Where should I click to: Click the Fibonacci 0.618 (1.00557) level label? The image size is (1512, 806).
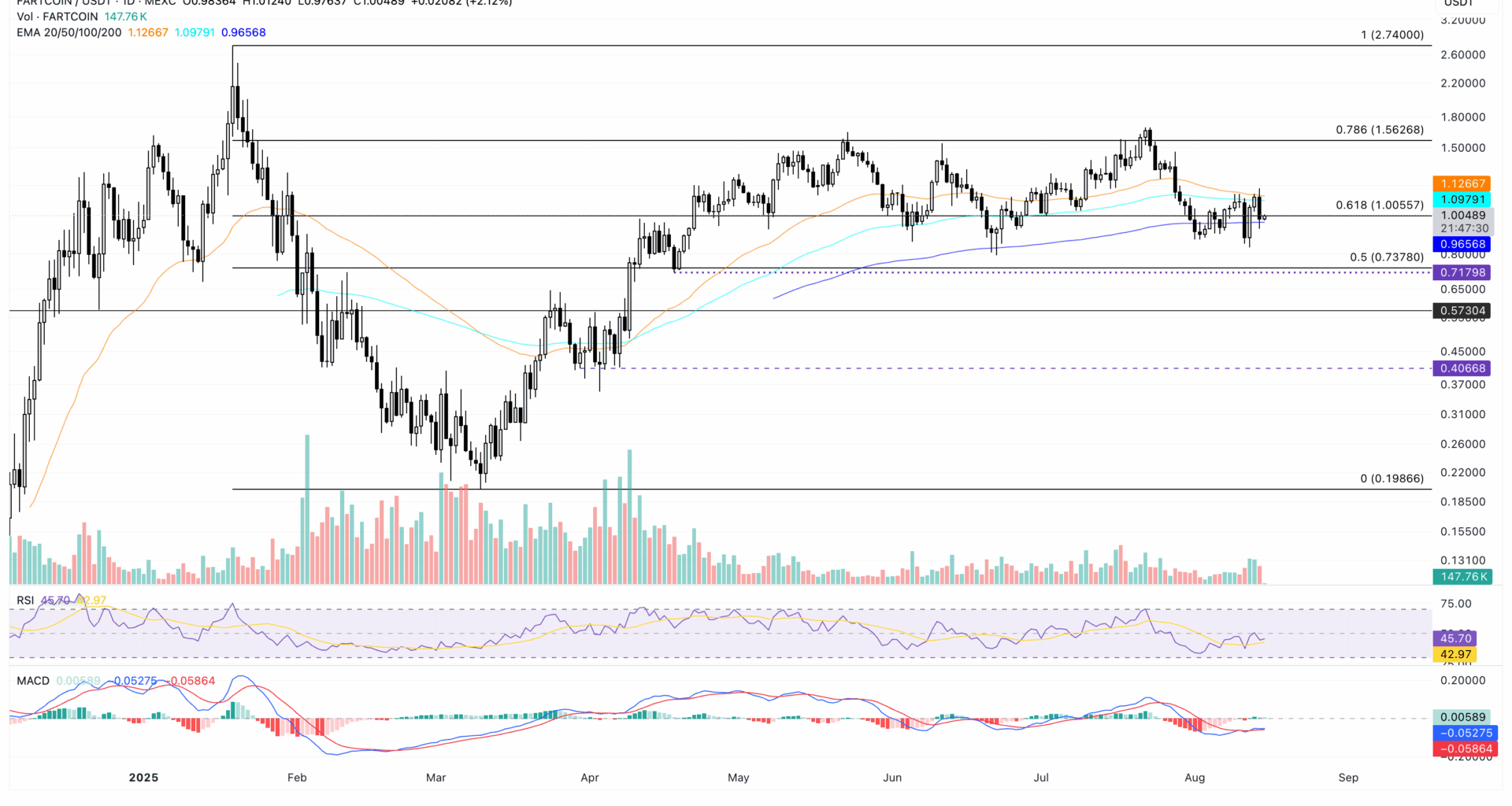click(x=1379, y=205)
